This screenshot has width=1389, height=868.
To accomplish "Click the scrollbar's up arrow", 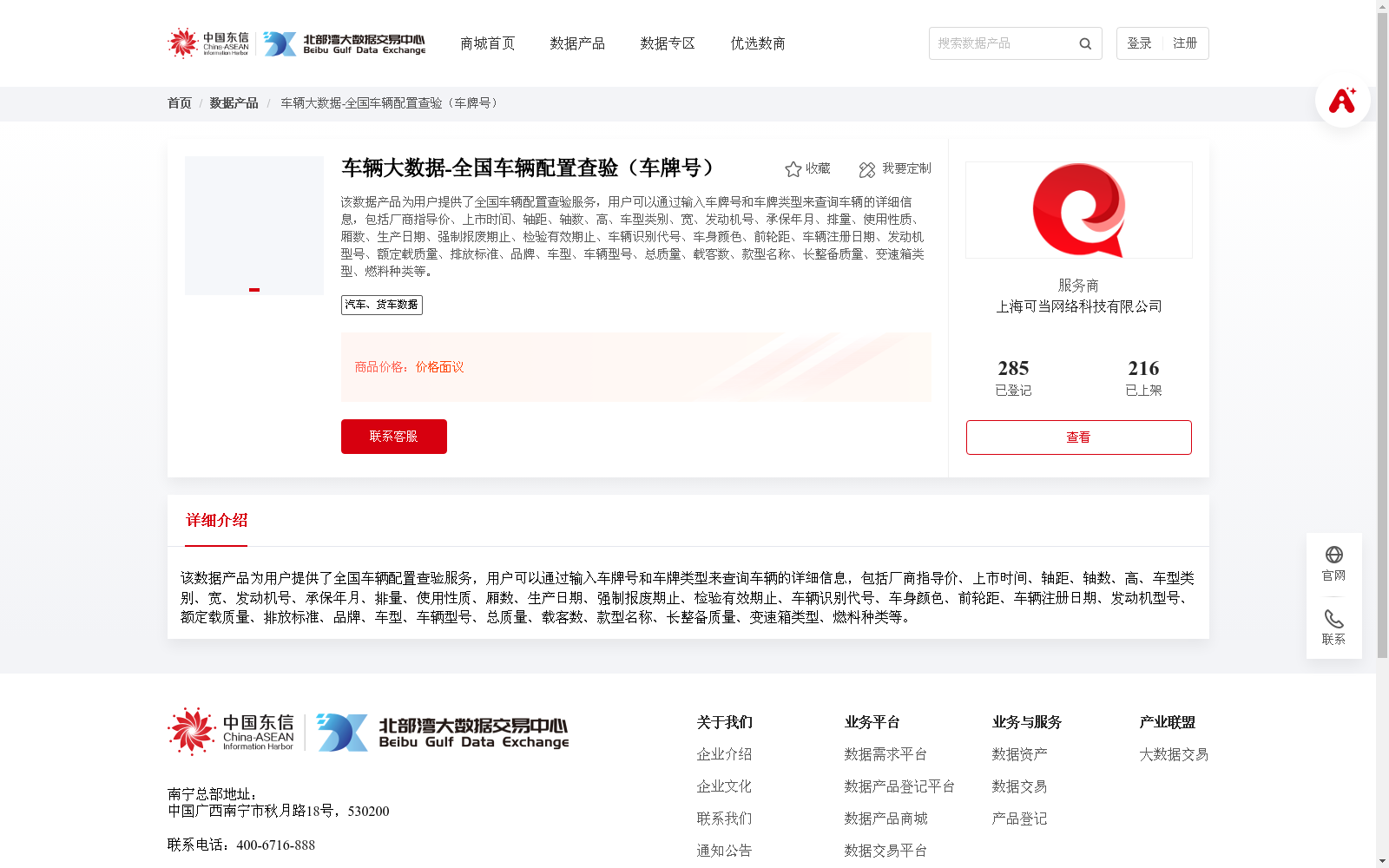I will [x=1382, y=6].
